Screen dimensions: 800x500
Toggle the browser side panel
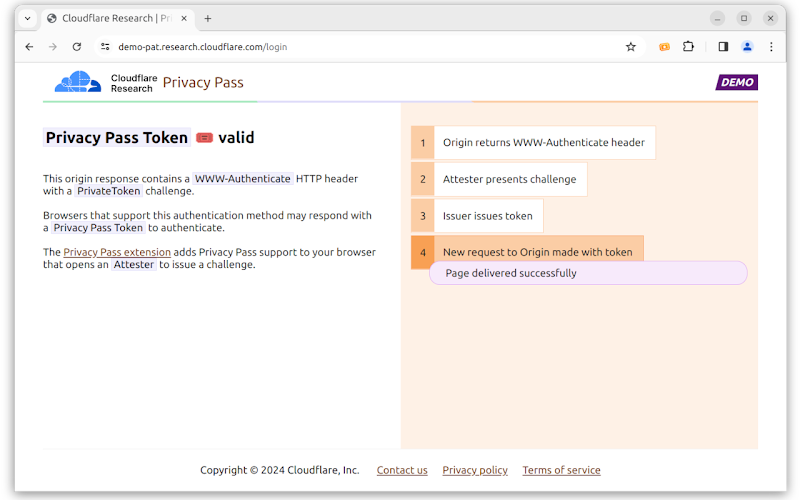tap(723, 47)
